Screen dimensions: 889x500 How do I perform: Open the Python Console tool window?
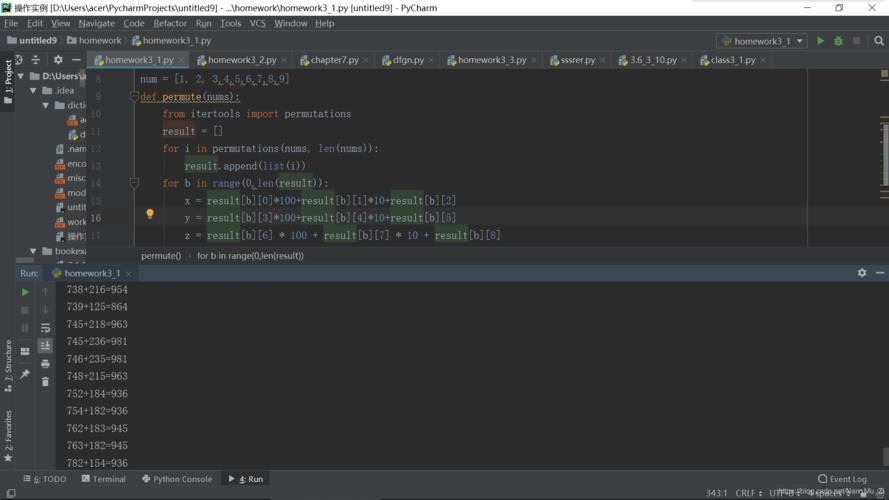pyautogui.click(x=177, y=479)
